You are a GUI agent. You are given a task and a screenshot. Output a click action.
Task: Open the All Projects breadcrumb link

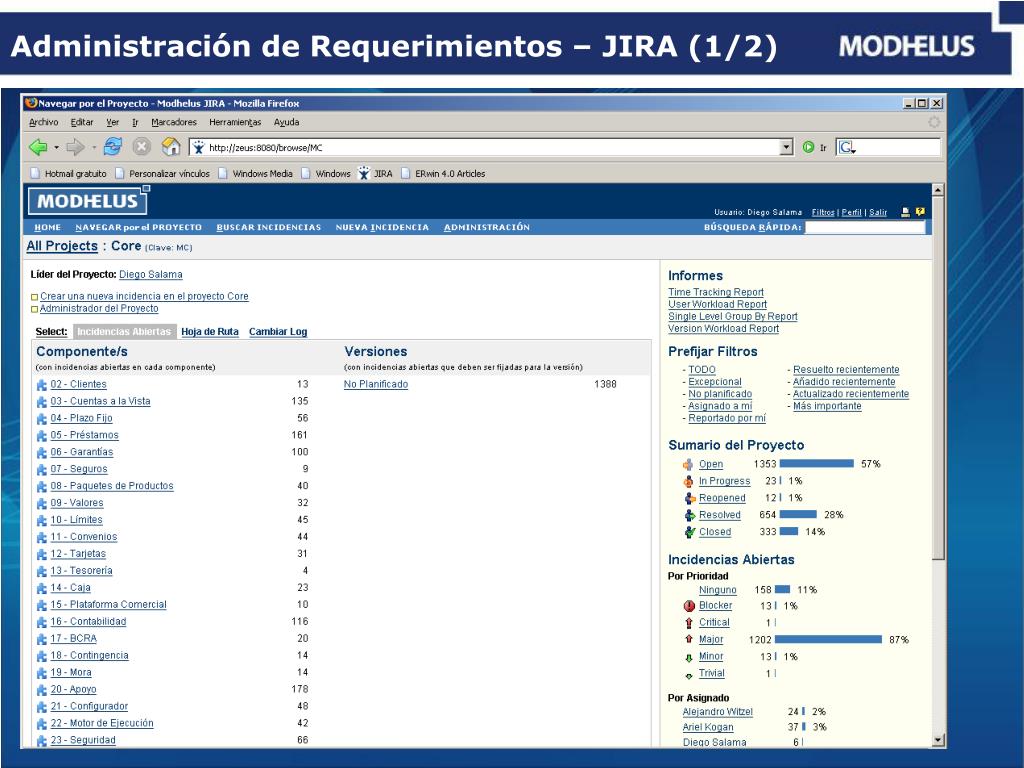tap(62, 246)
